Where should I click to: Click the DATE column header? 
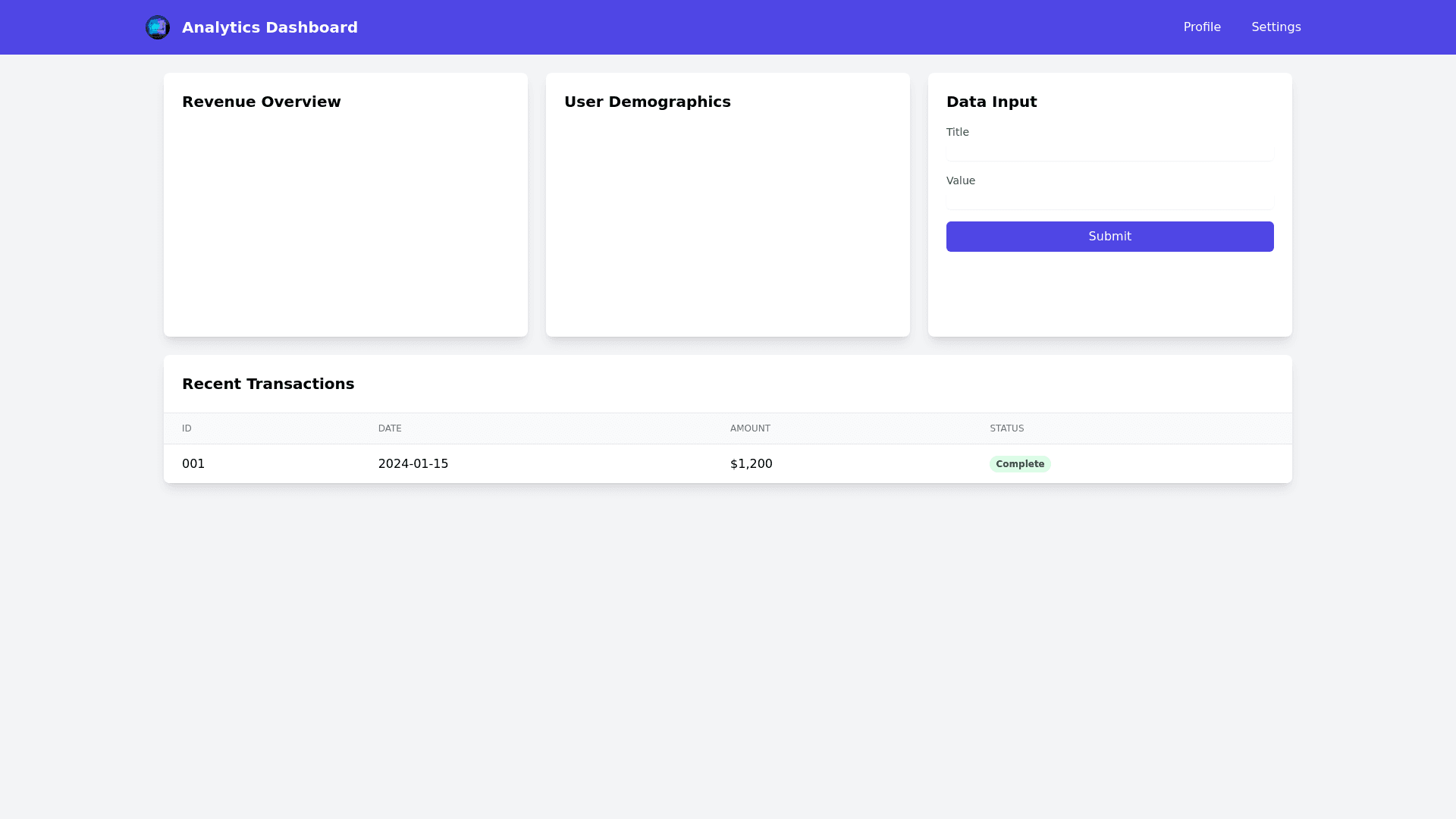390,428
